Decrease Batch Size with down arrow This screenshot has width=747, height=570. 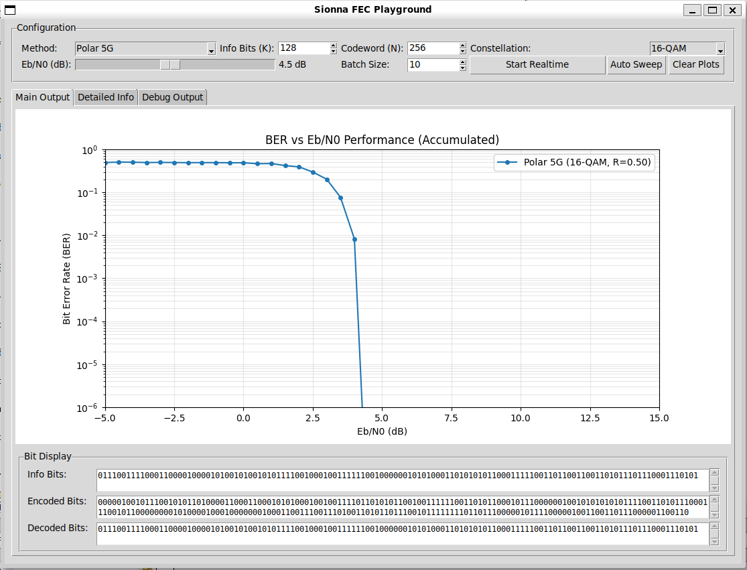click(x=462, y=69)
